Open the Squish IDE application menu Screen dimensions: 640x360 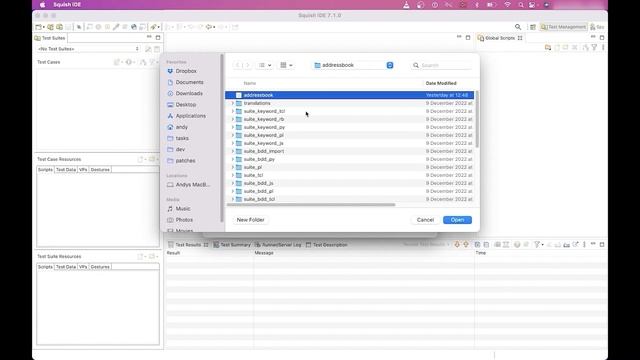[x=67, y=5]
